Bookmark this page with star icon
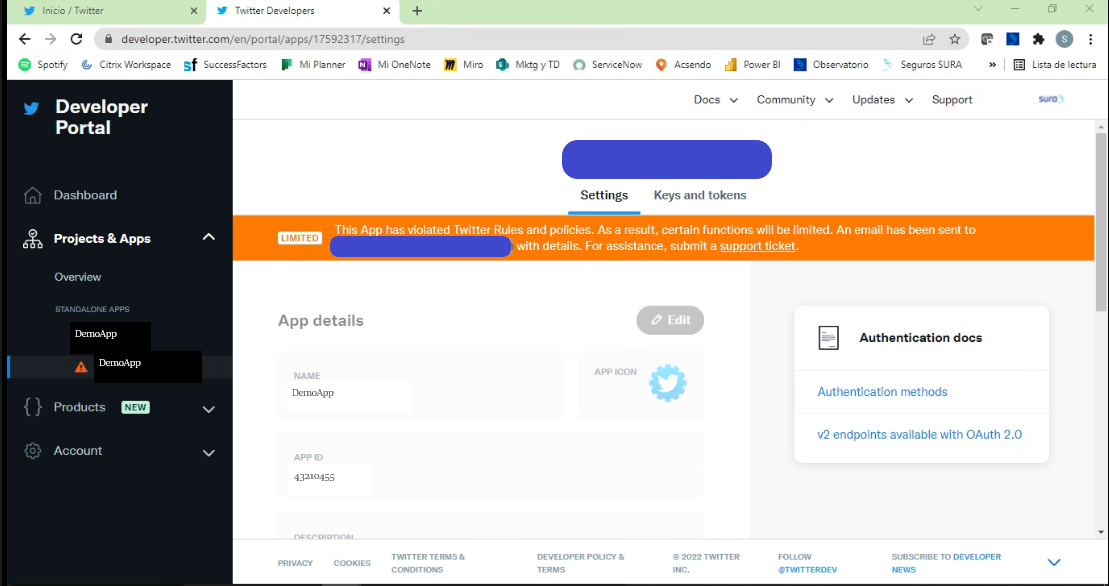This screenshot has width=1109, height=586. (x=955, y=40)
